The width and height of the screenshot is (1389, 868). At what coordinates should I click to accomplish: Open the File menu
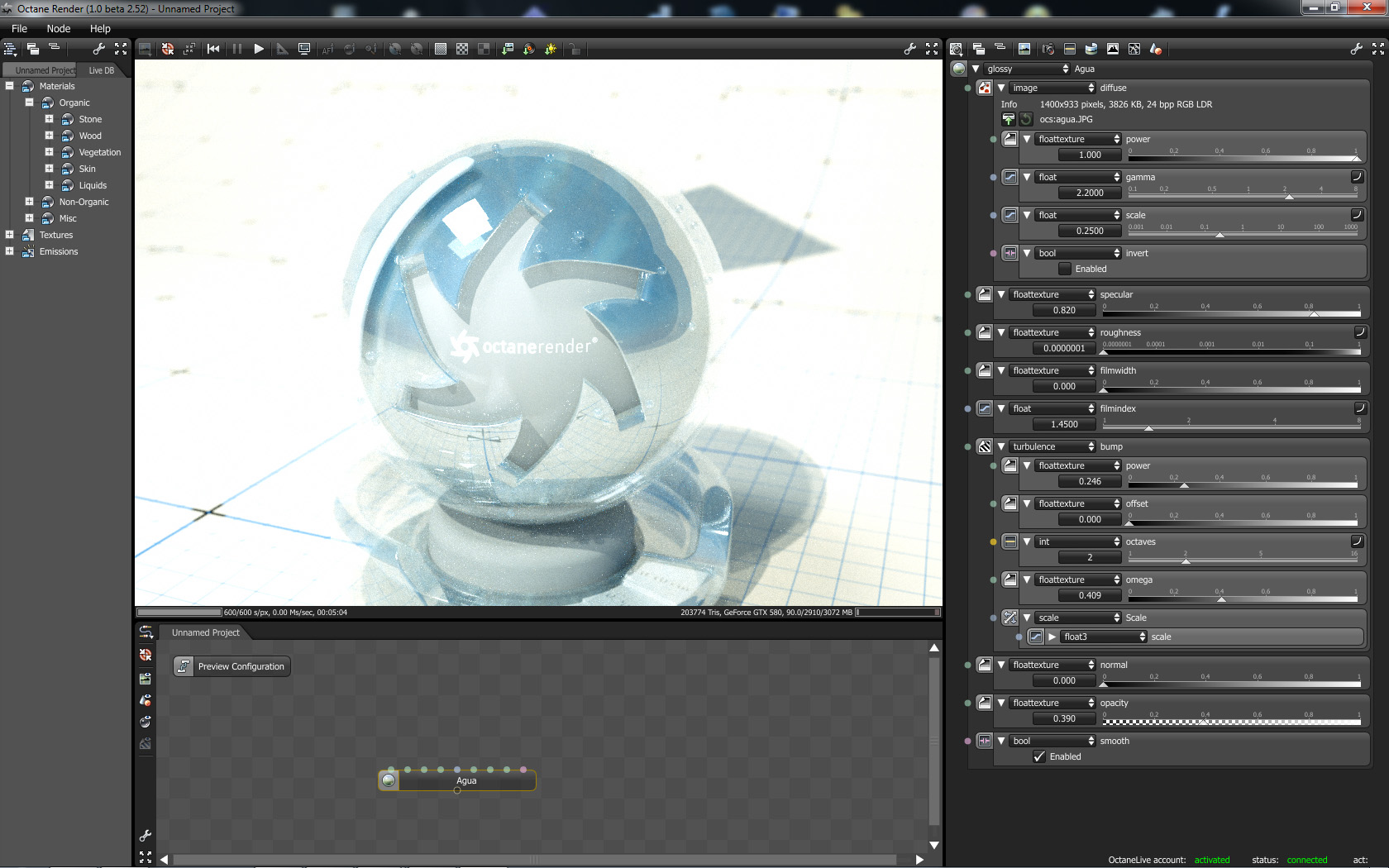tap(19, 28)
